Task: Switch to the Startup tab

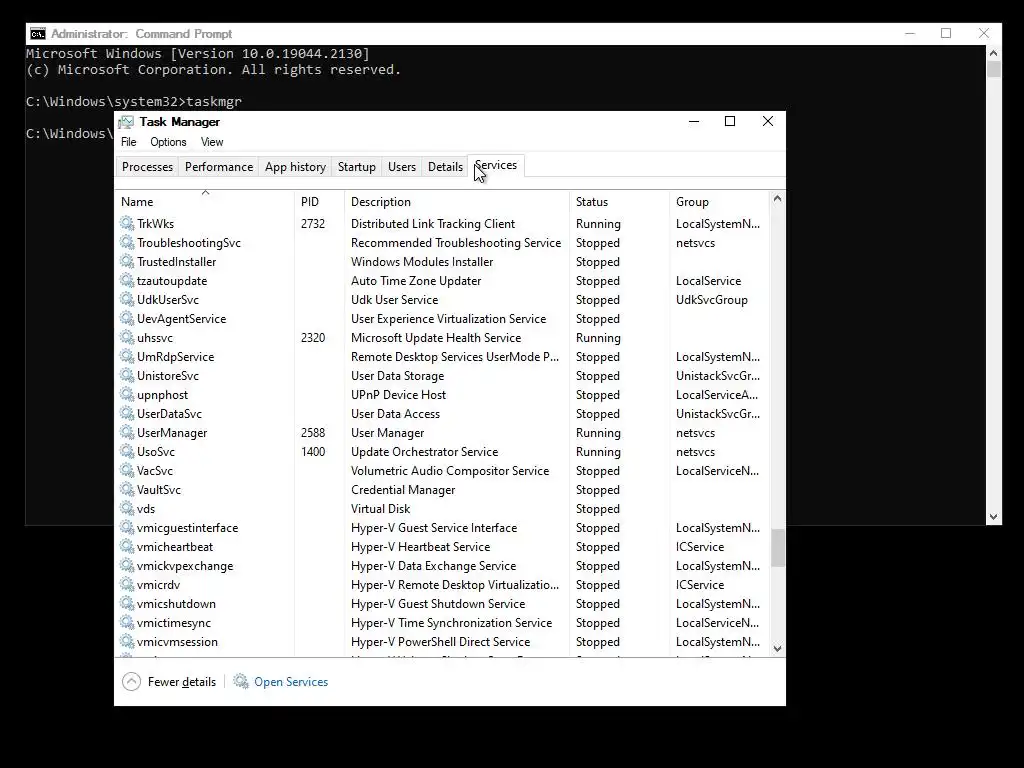Action: click(357, 167)
